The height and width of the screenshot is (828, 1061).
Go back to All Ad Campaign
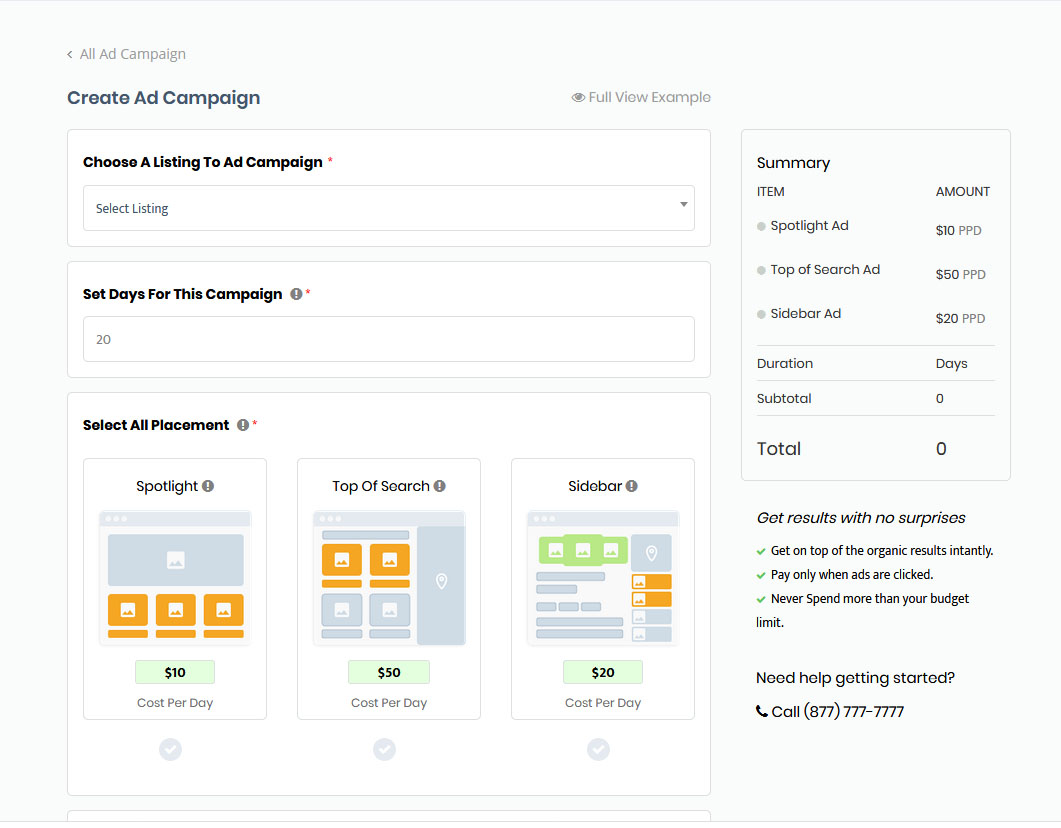click(132, 54)
